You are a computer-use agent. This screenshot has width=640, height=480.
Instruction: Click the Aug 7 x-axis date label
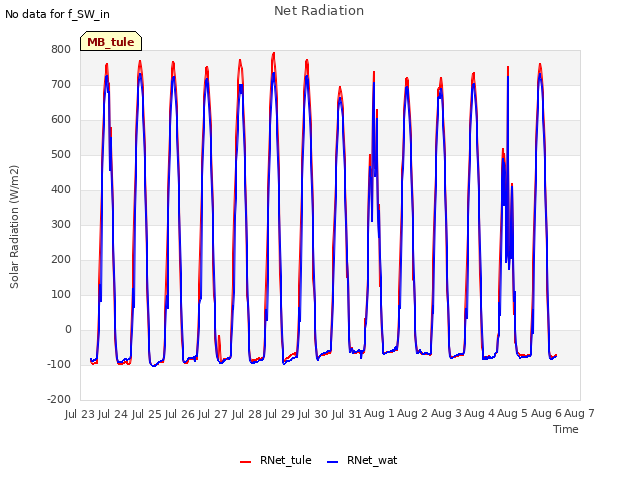579,414
